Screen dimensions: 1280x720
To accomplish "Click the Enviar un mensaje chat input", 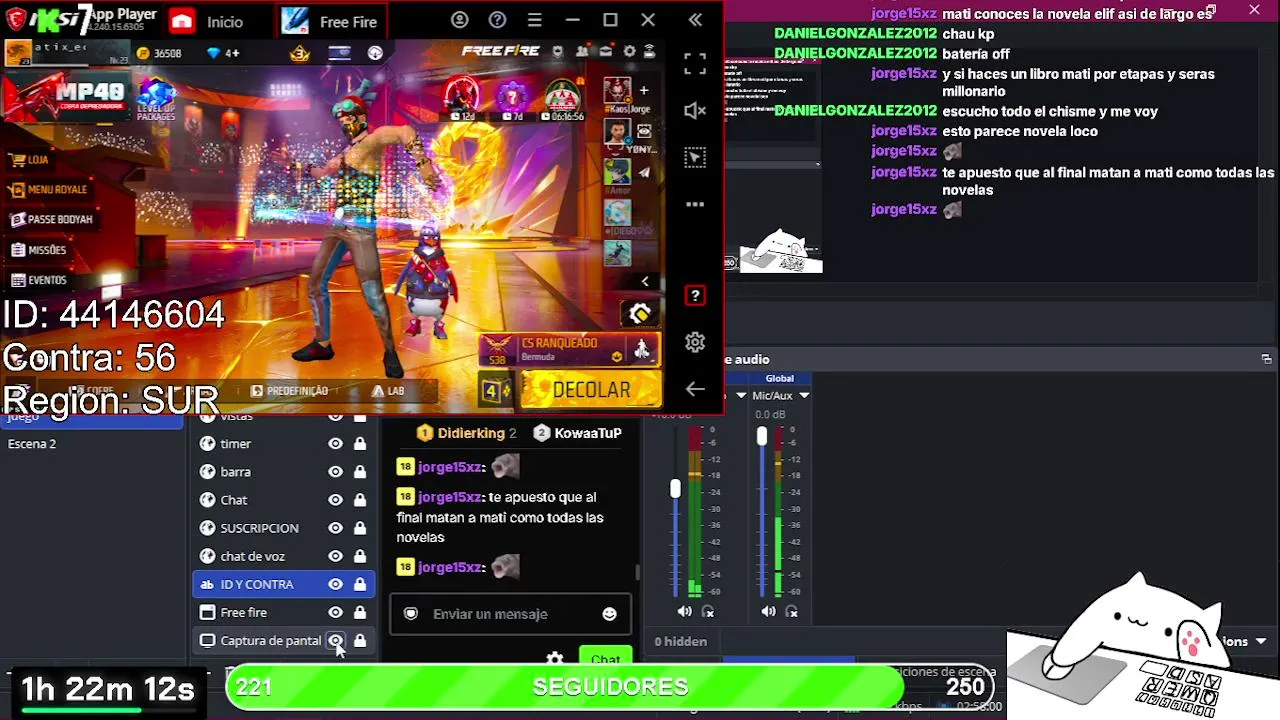I will 510,614.
